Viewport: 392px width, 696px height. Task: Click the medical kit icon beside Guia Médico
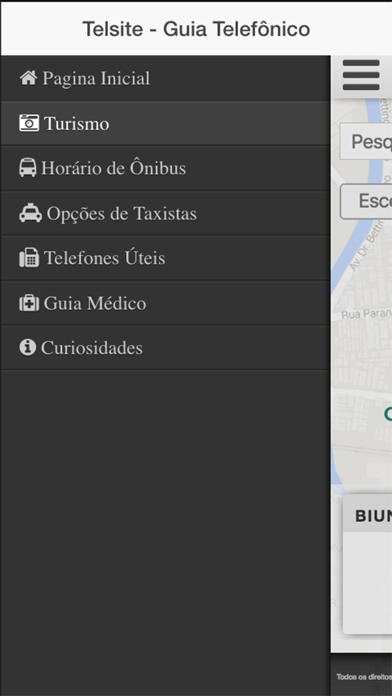coord(29,303)
